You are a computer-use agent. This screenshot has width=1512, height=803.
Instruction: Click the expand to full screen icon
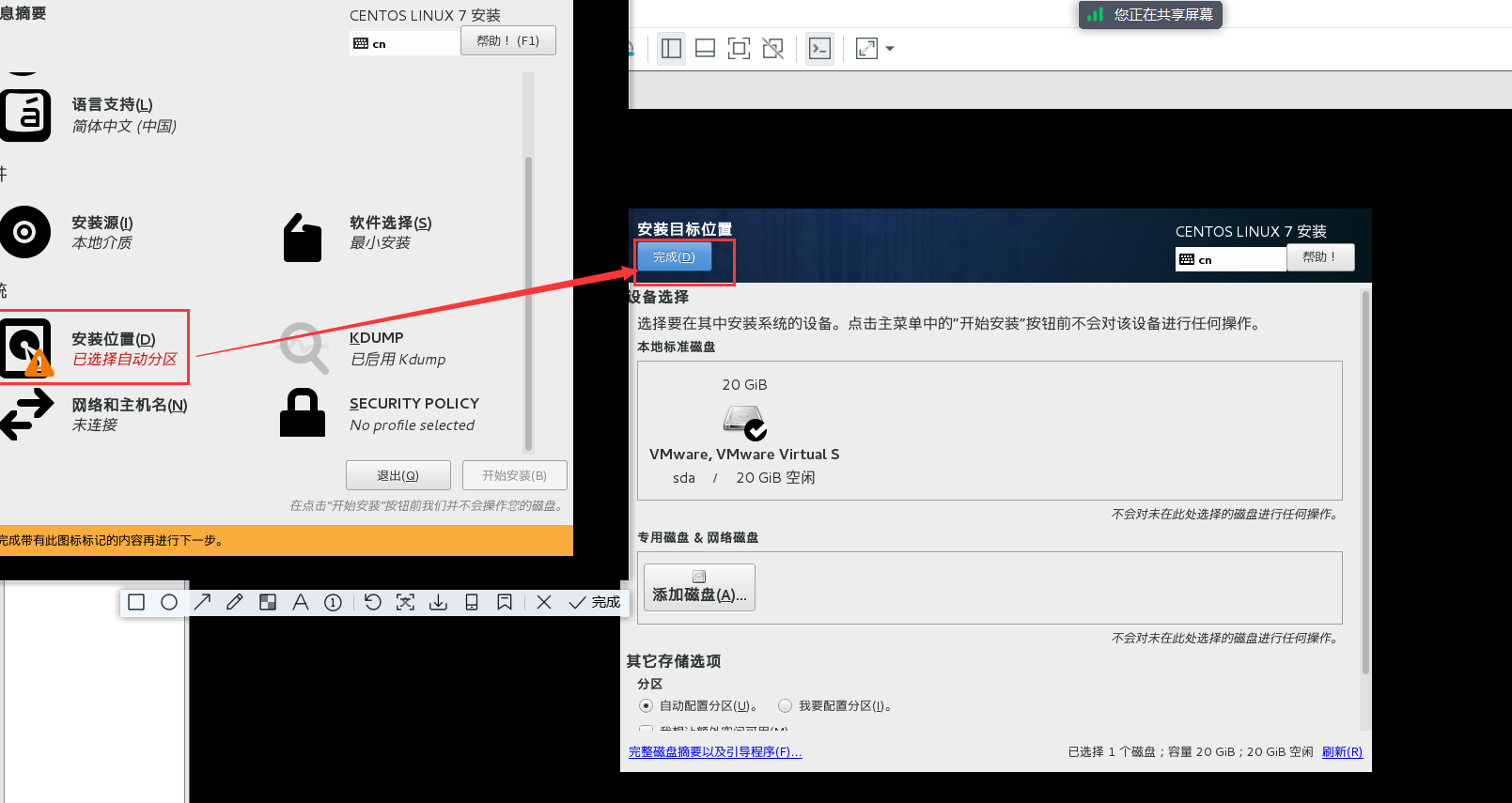[x=866, y=48]
